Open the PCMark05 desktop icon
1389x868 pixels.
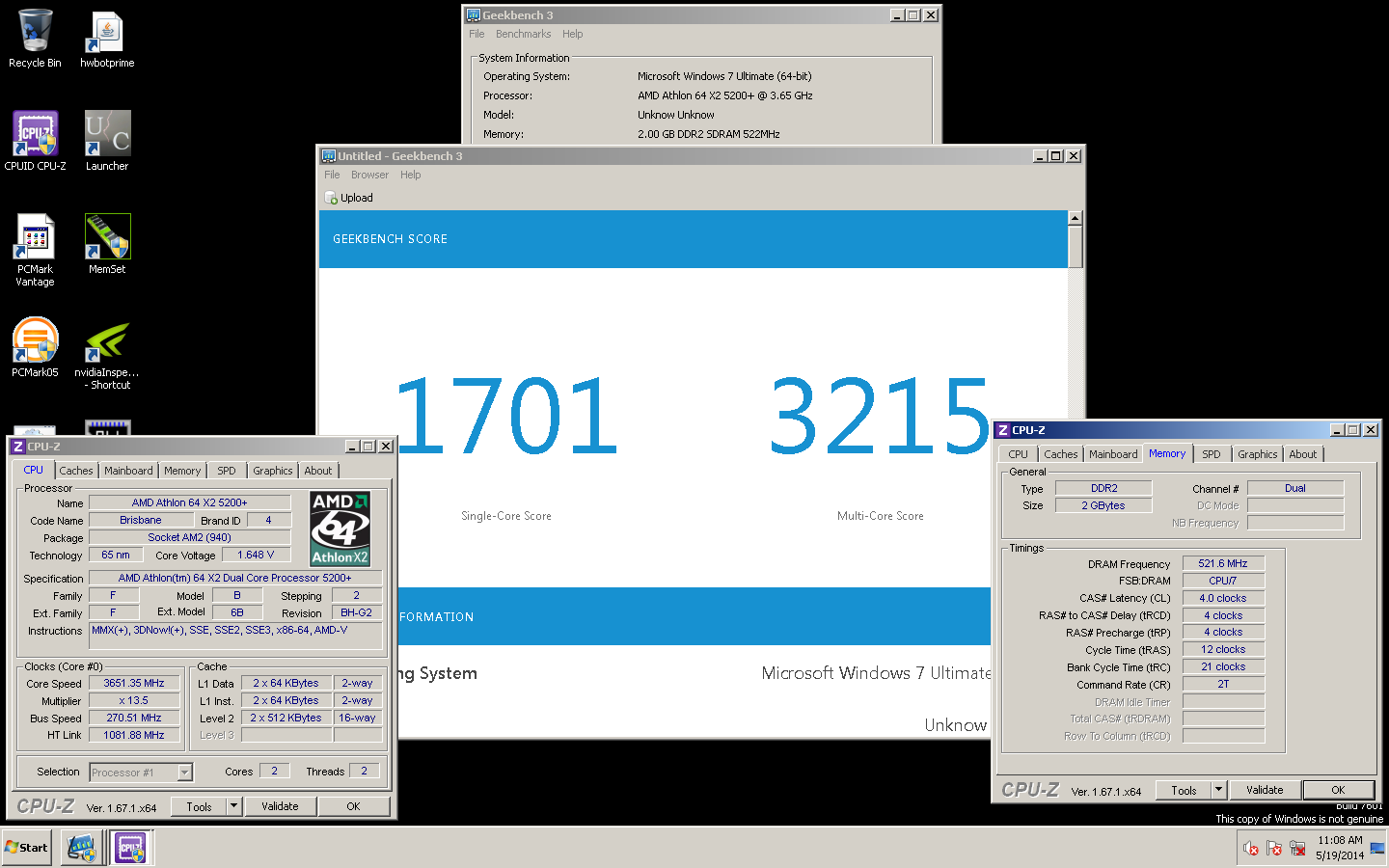click(x=35, y=347)
